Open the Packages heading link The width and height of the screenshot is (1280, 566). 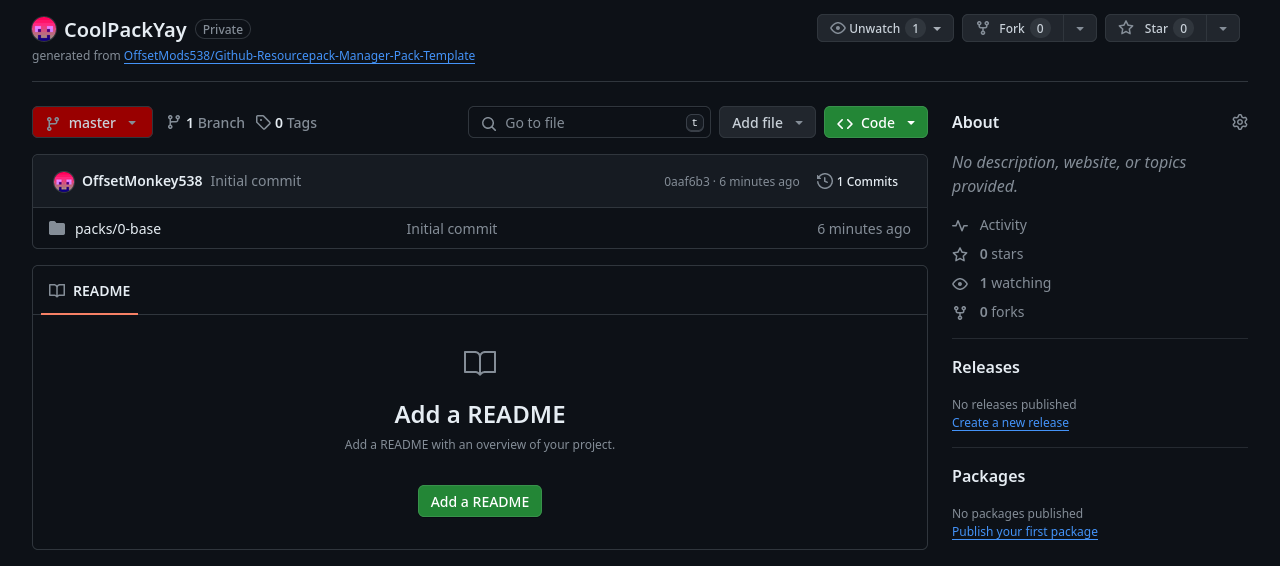tap(988, 476)
